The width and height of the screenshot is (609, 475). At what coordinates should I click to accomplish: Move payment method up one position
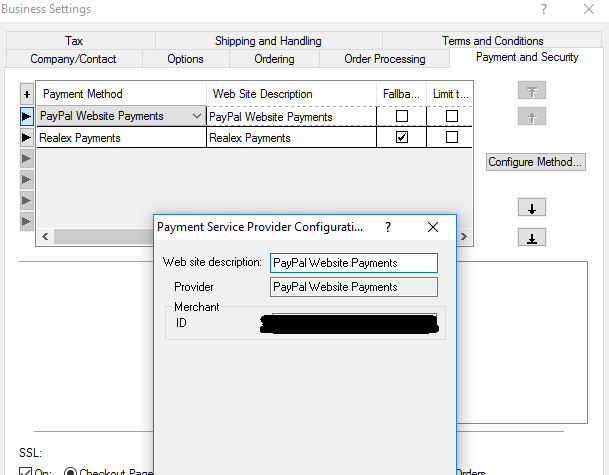[x=532, y=117]
